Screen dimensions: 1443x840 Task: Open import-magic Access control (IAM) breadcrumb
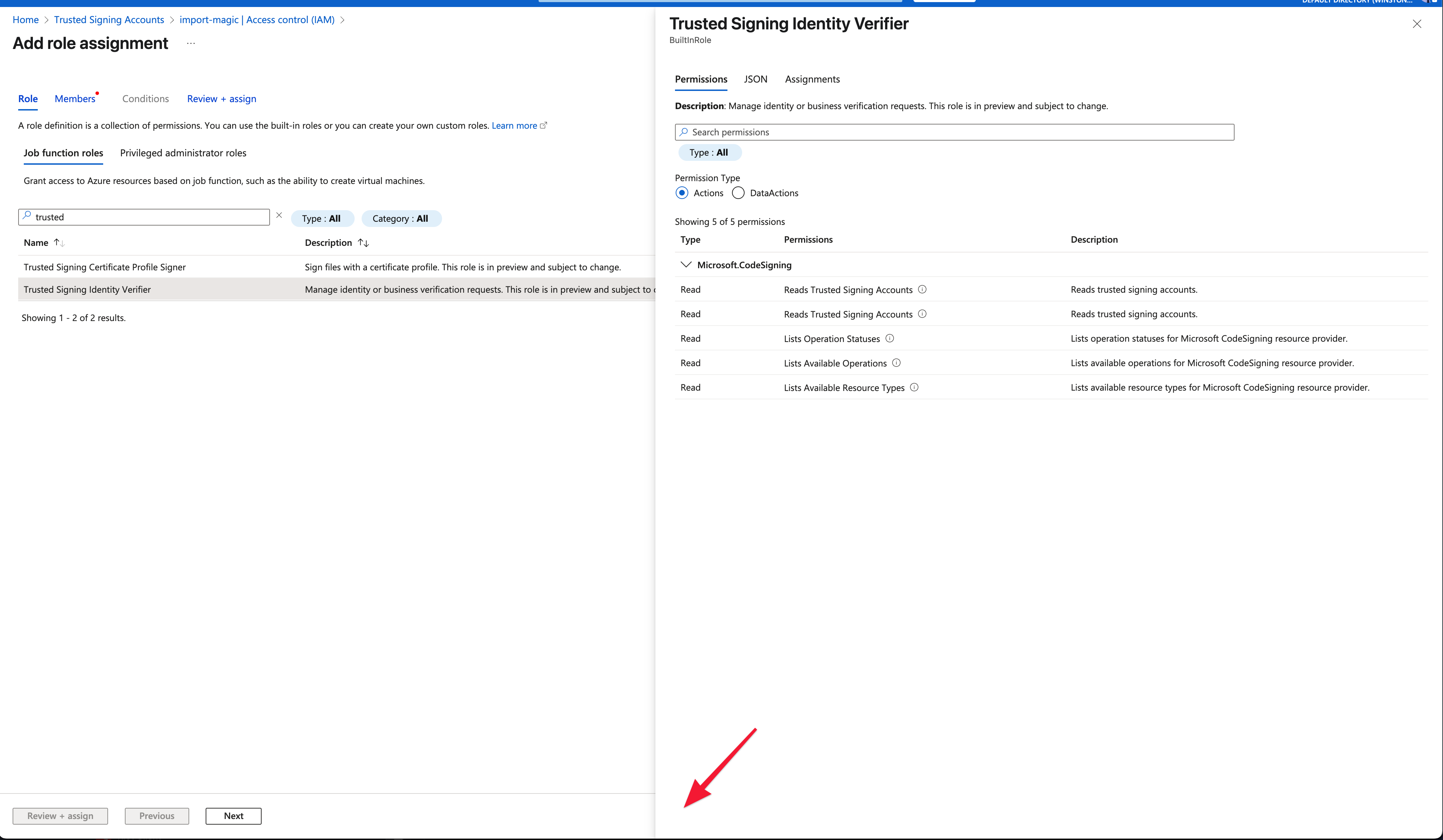[257, 20]
